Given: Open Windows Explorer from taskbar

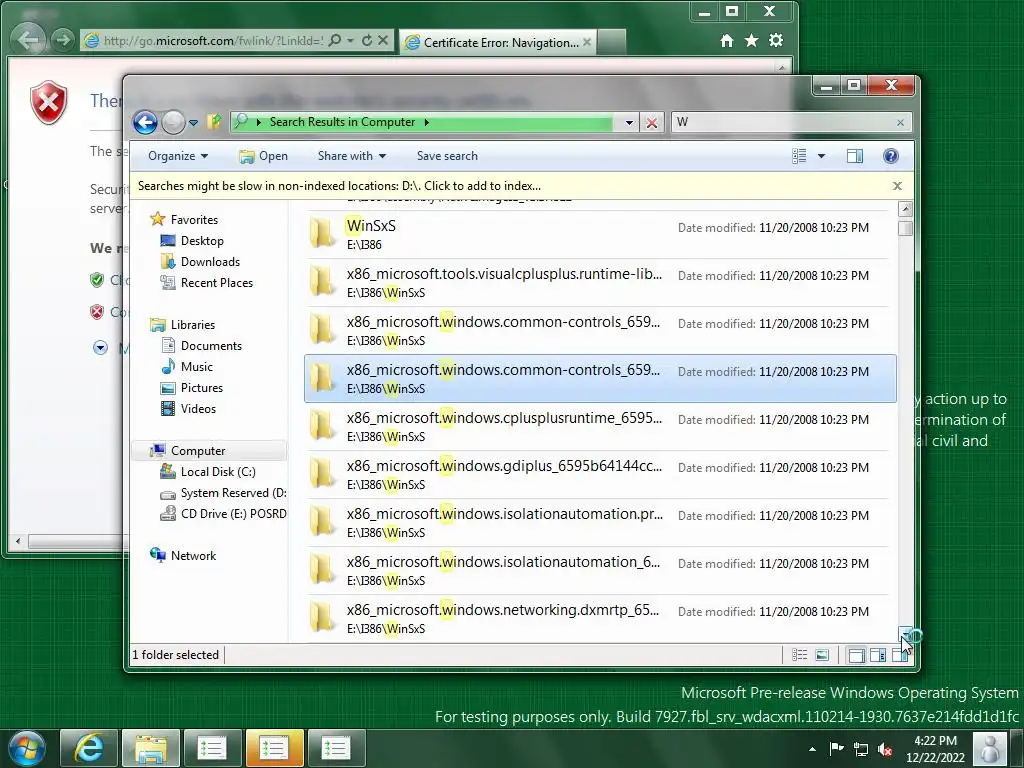Looking at the screenshot, I should point(150,748).
